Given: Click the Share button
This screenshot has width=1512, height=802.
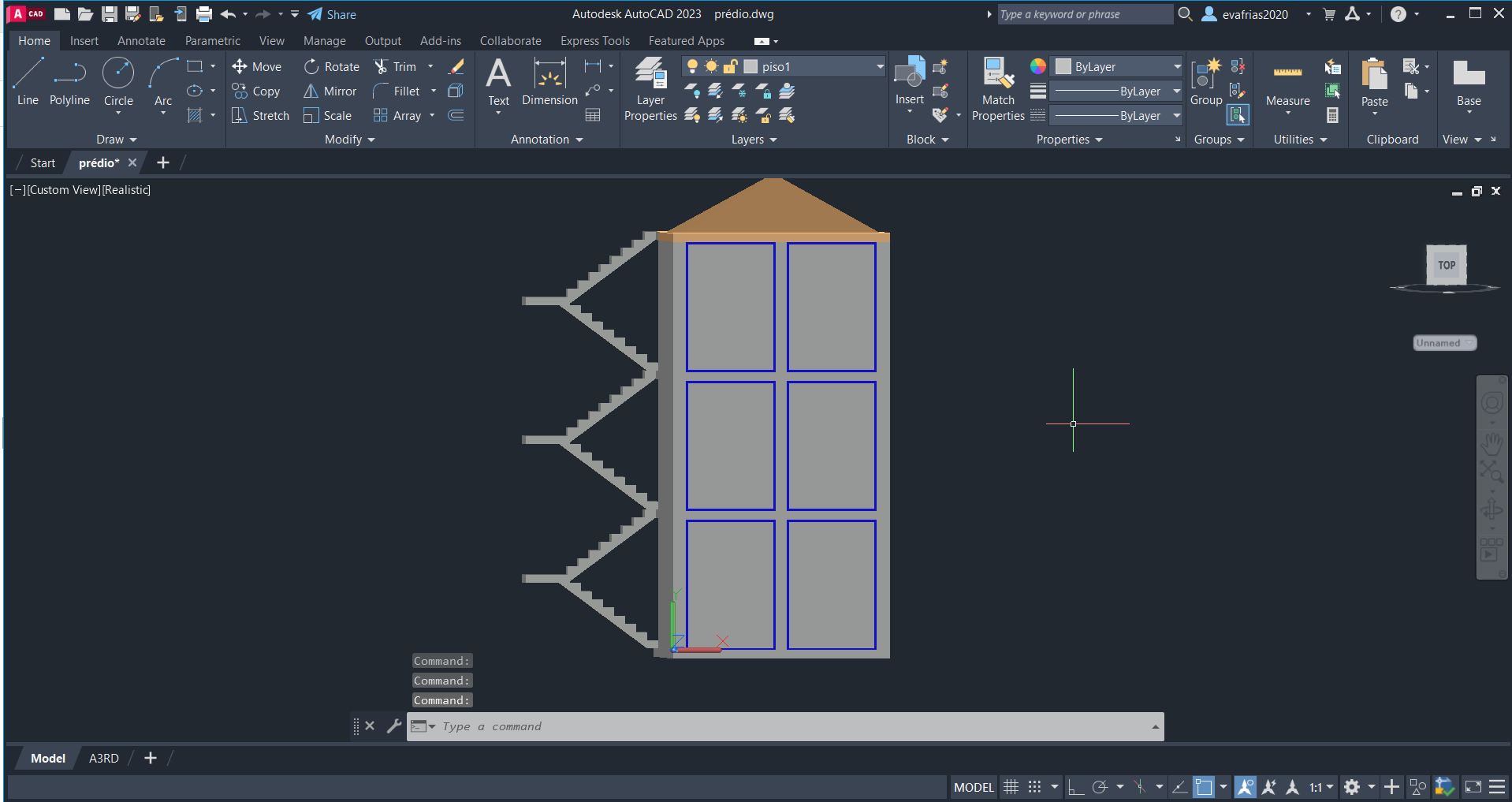Looking at the screenshot, I should pos(332,14).
